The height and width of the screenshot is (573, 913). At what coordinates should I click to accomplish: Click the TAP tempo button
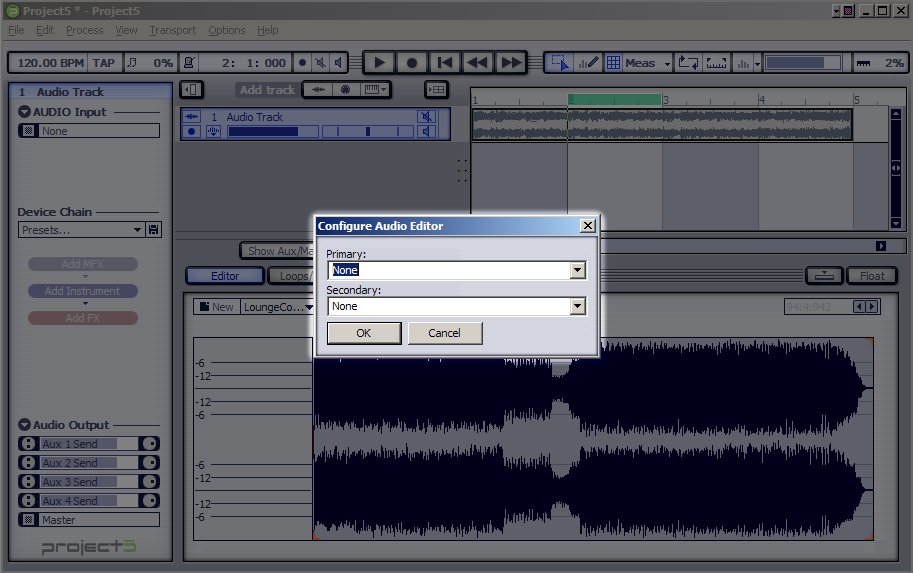click(x=104, y=63)
